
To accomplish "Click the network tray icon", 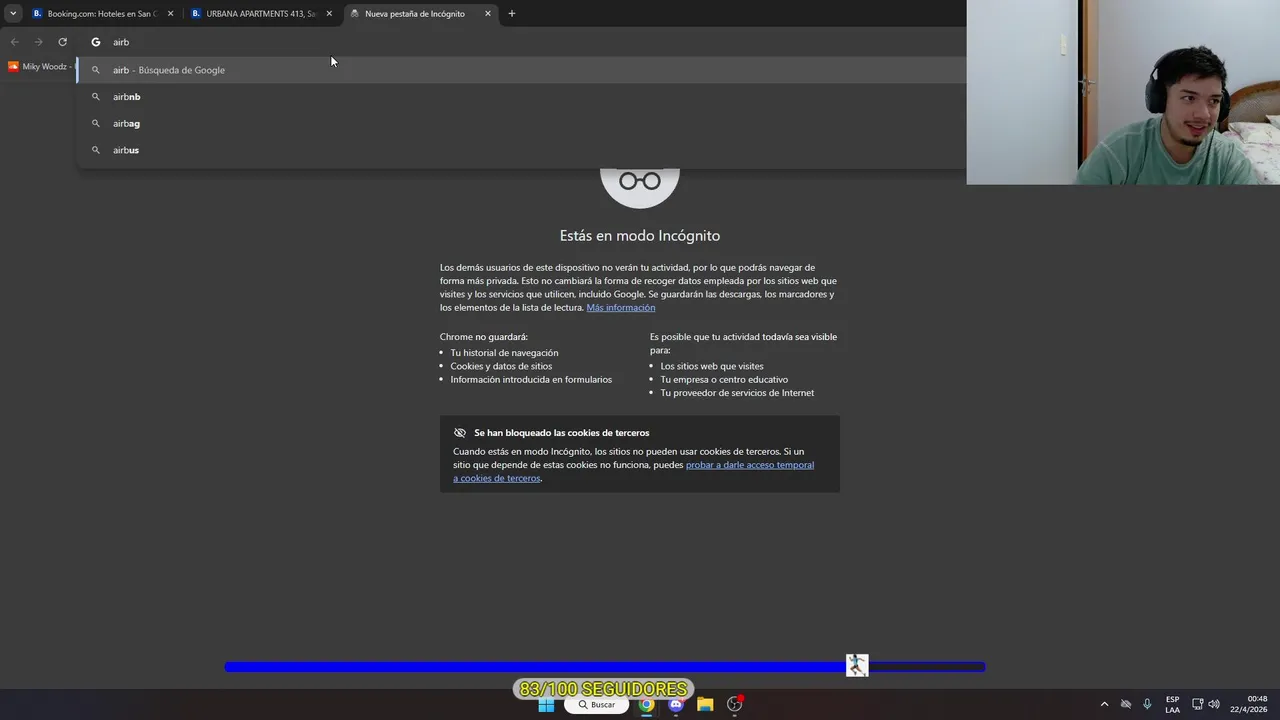I will [x=1197, y=705].
